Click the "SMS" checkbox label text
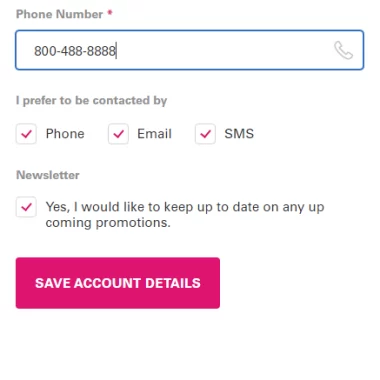The width and height of the screenshot is (380, 380). coord(239,134)
